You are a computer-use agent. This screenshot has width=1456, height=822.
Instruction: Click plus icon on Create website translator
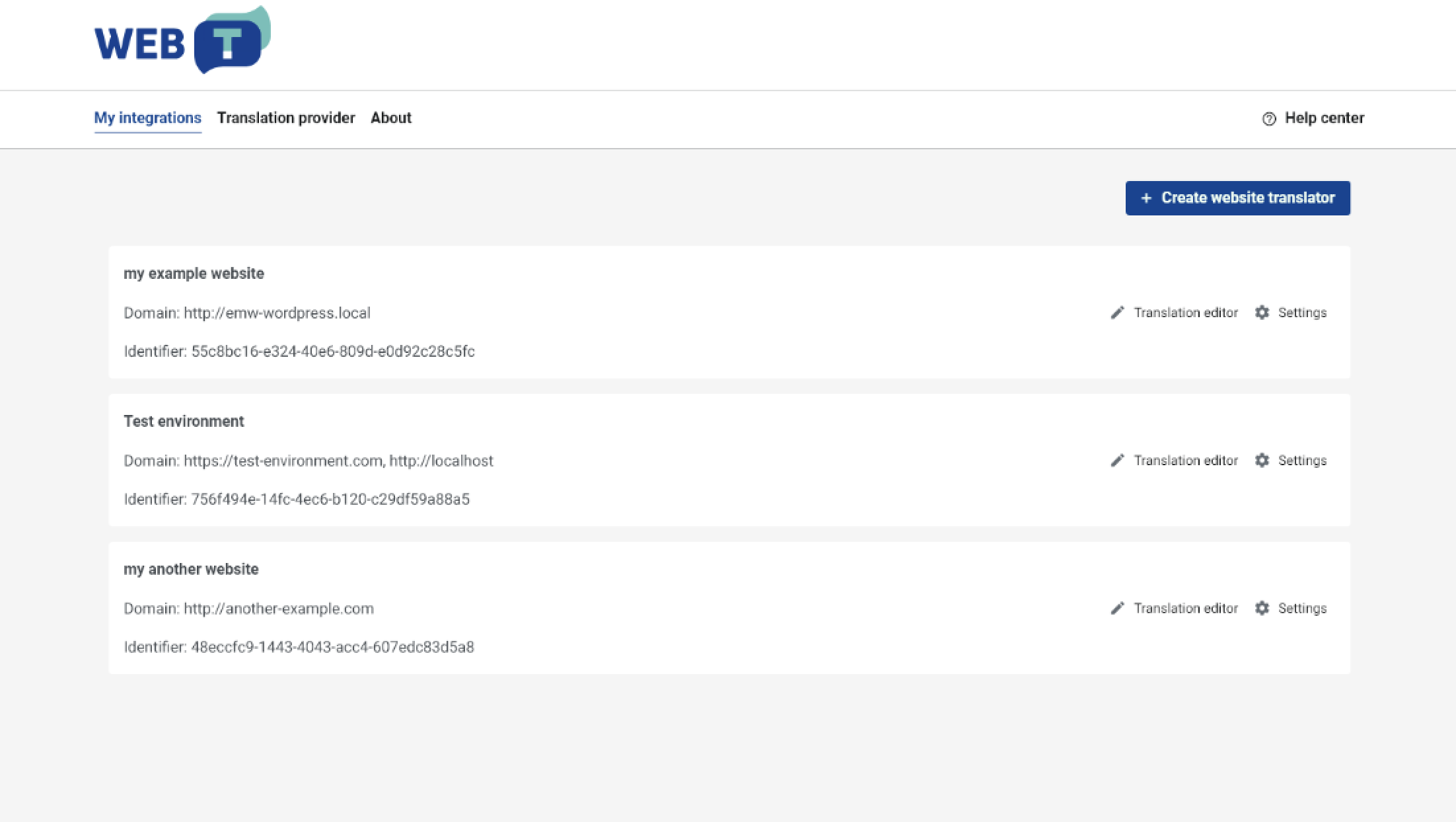click(1146, 198)
